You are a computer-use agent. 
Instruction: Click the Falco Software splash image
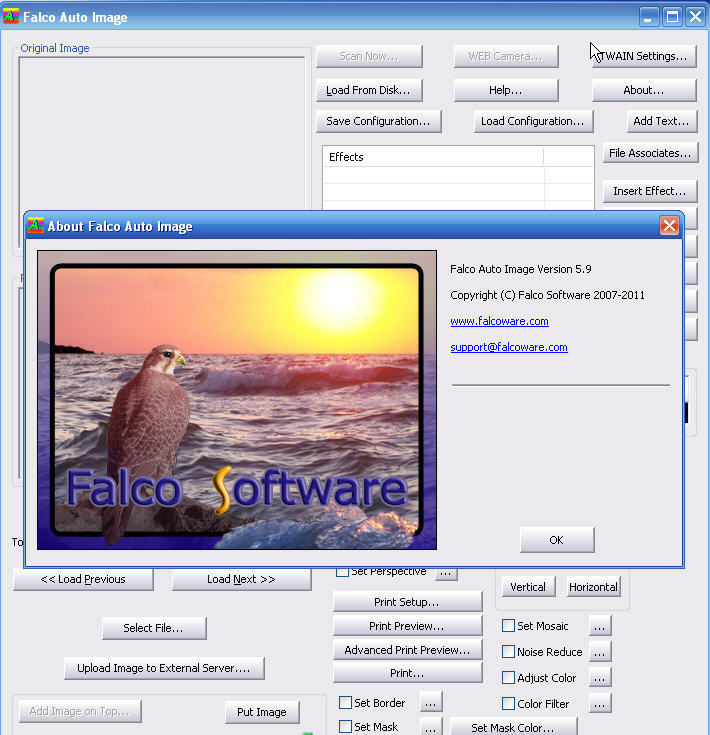[237, 400]
